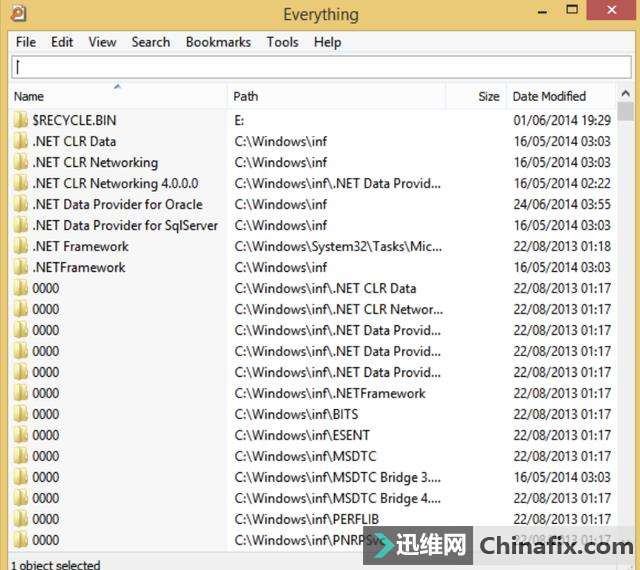Click the scrollbar up arrow
The width and height of the screenshot is (640, 570).
[x=625, y=94]
